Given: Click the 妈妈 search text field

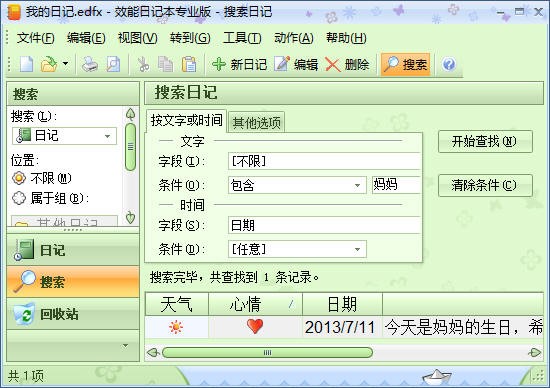Looking at the screenshot, I should (x=396, y=185).
